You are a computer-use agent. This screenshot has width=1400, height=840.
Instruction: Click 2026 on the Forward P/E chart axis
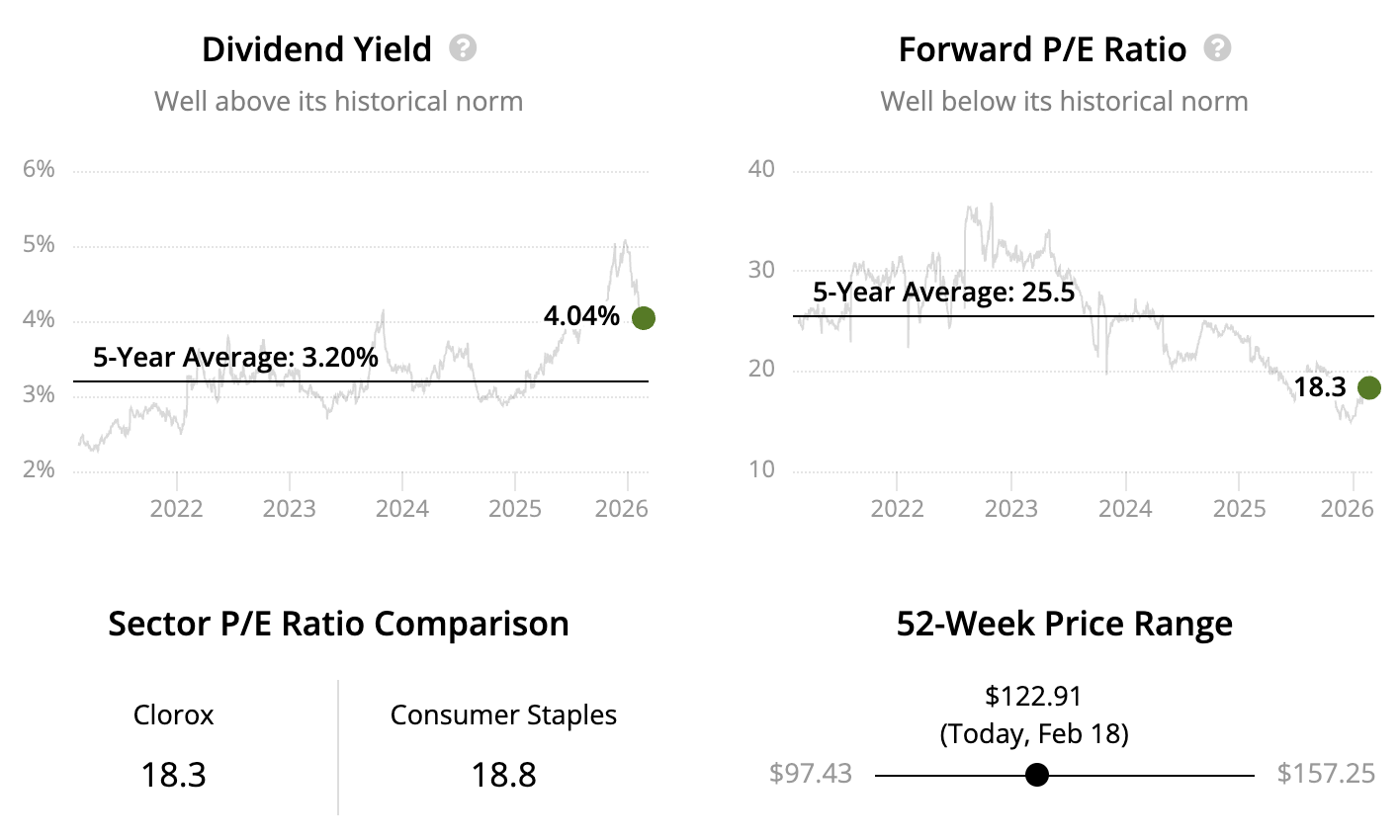point(1347,509)
